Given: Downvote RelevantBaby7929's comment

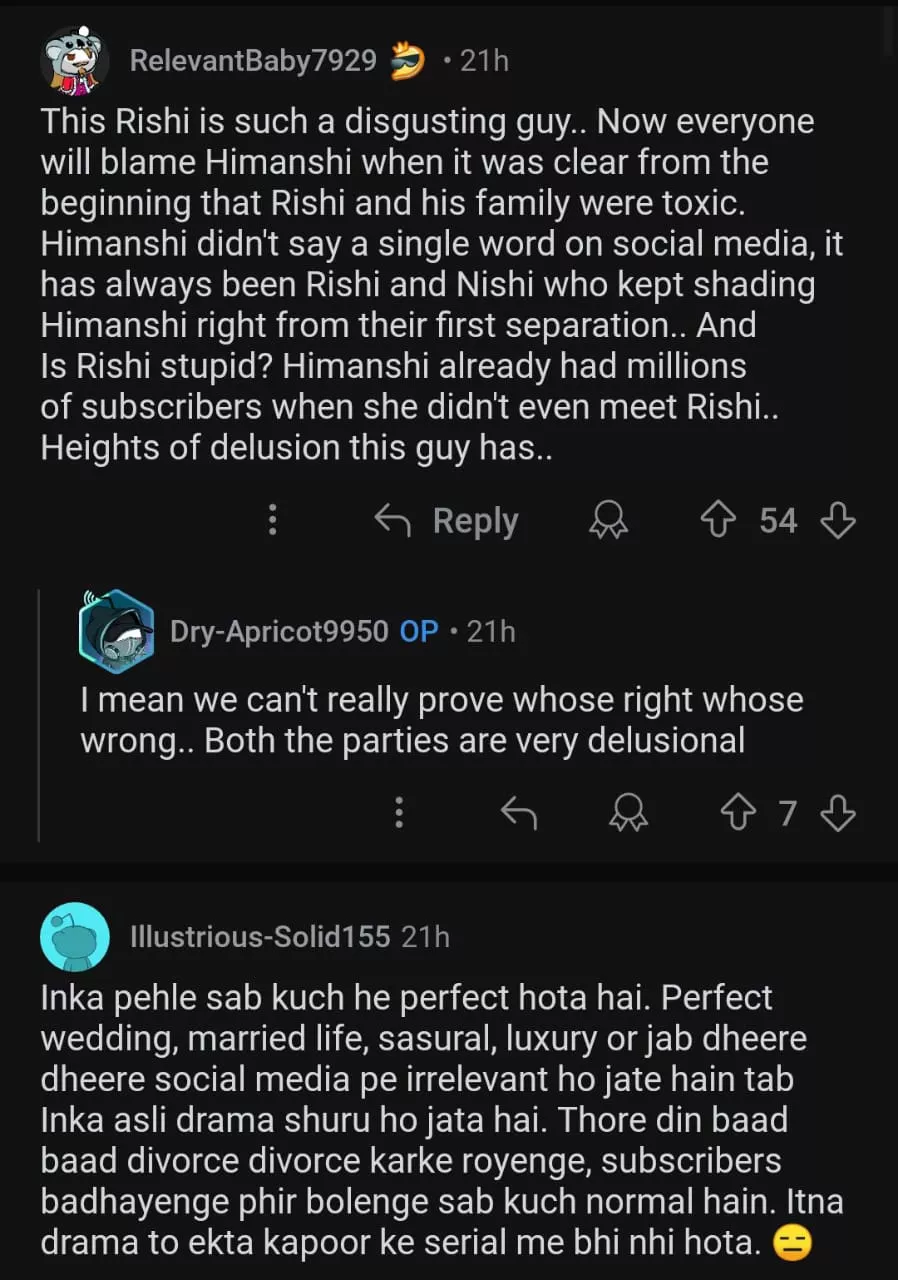Looking at the screenshot, I should 837,520.
